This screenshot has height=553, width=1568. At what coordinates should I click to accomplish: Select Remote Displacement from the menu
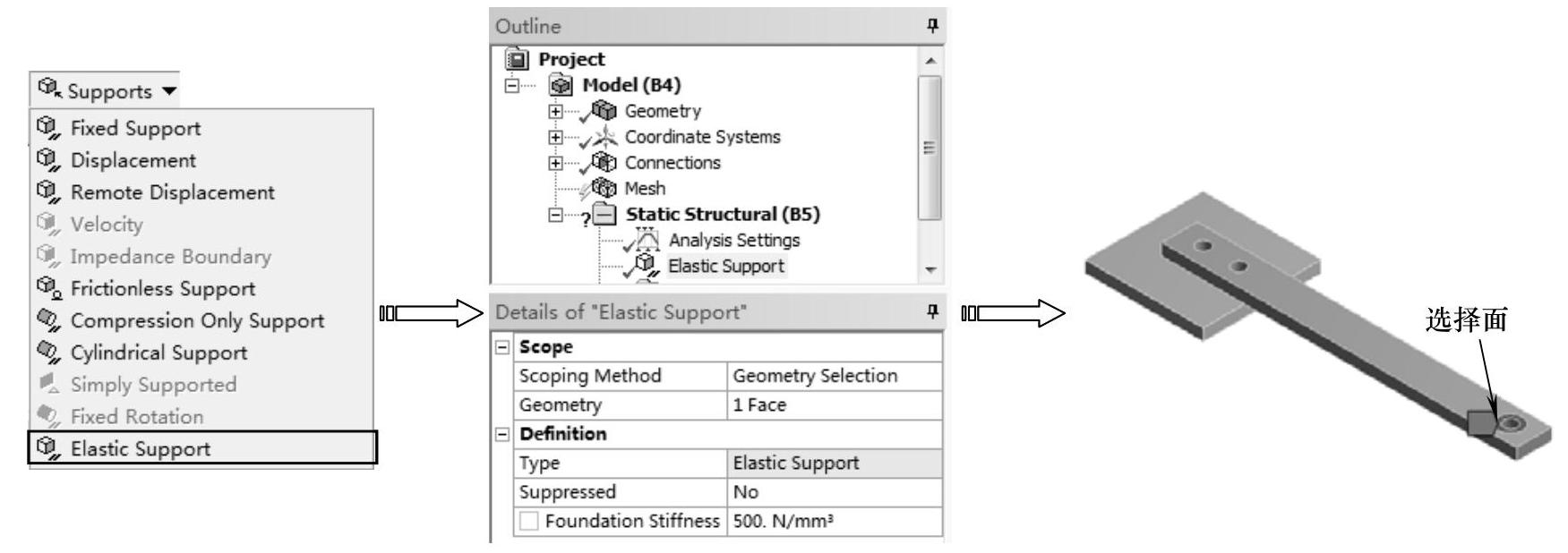[x=172, y=192]
